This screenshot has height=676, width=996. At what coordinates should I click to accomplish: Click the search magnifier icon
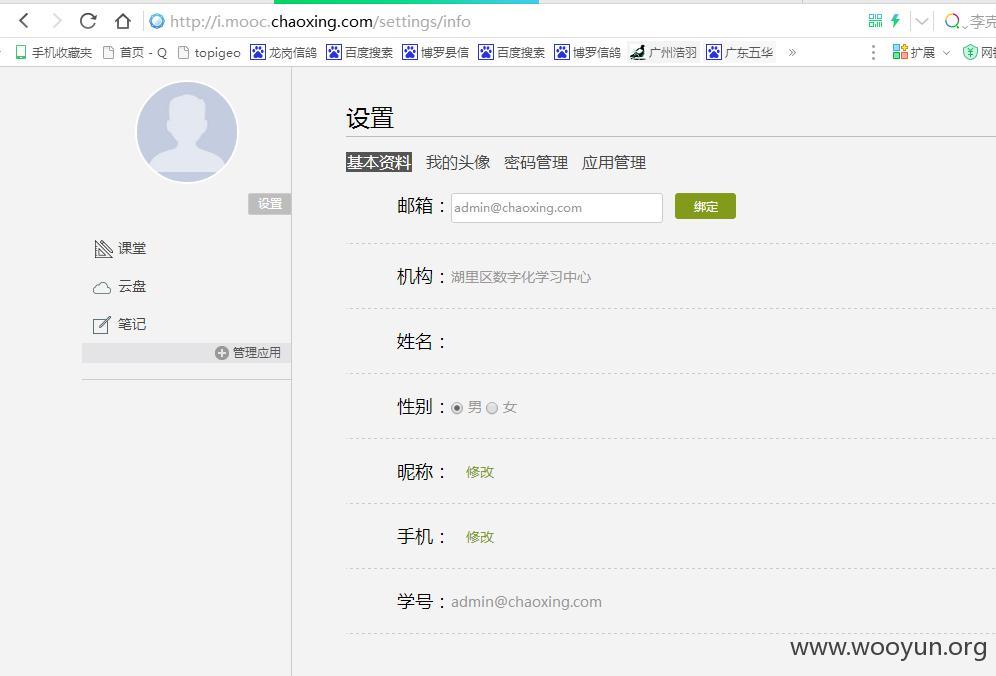[952, 22]
